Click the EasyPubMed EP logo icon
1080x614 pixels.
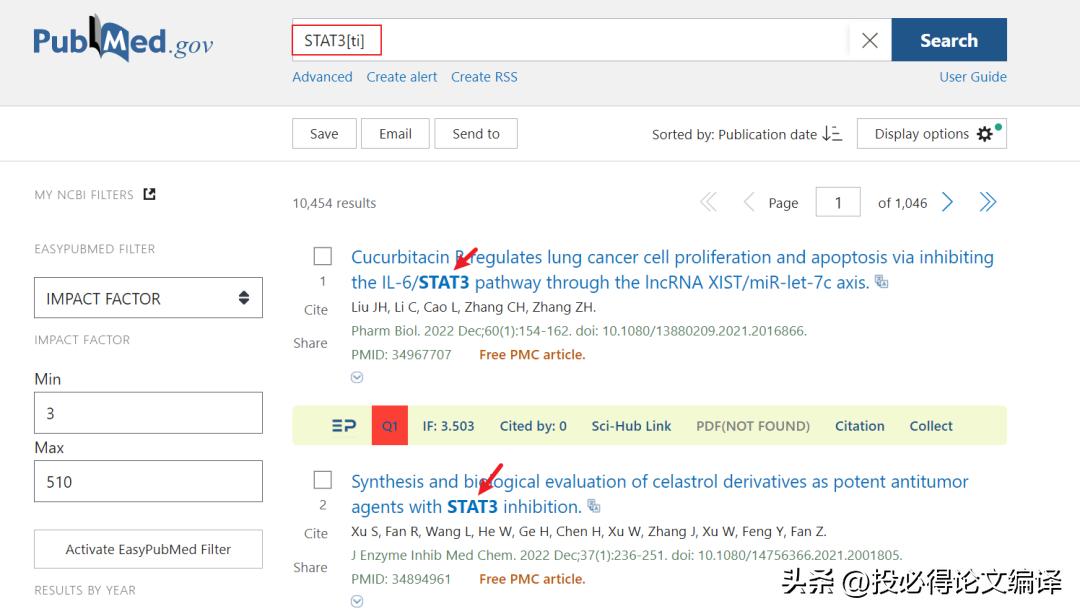click(343, 426)
